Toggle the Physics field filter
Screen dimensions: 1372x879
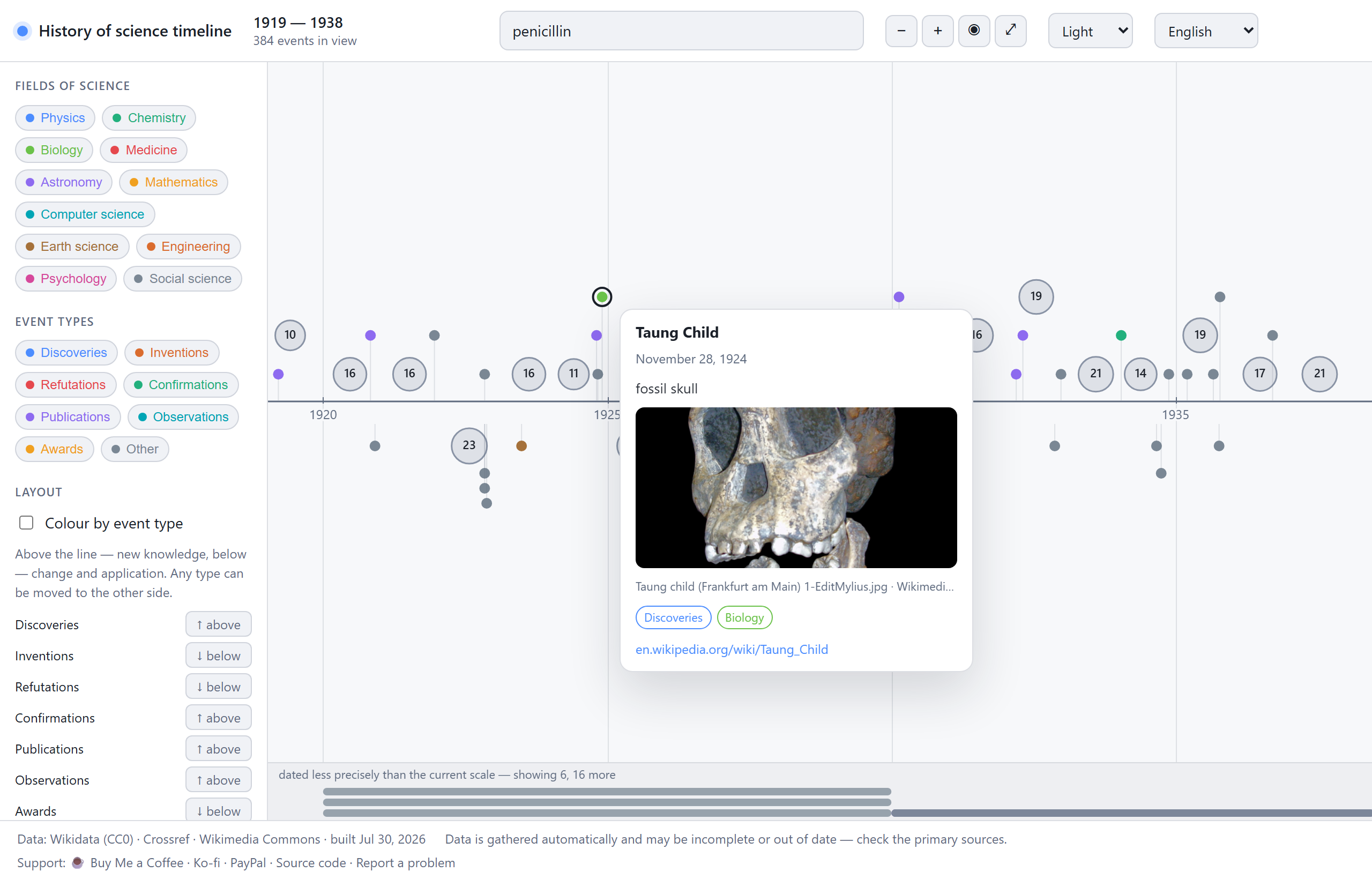55,118
